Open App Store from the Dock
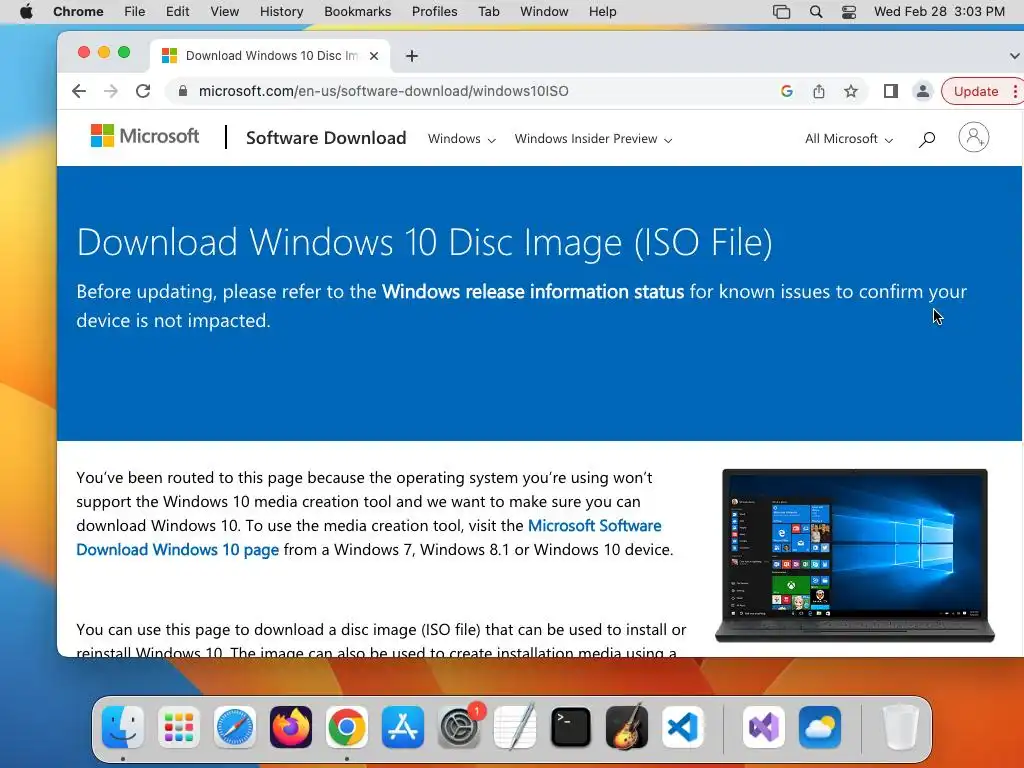The width and height of the screenshot is (1024, 768). (403, 727)
